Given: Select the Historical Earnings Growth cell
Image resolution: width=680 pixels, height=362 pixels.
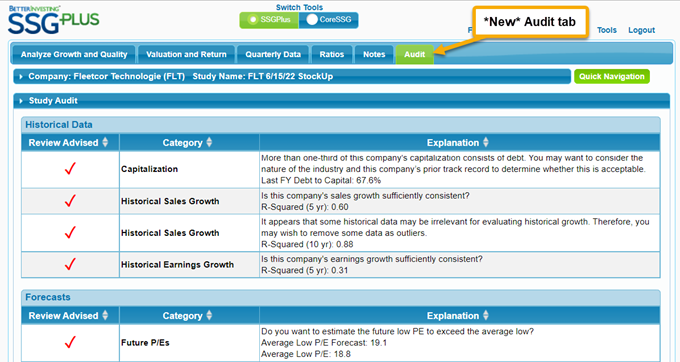Looking at the screenshot, I should 189,264.
